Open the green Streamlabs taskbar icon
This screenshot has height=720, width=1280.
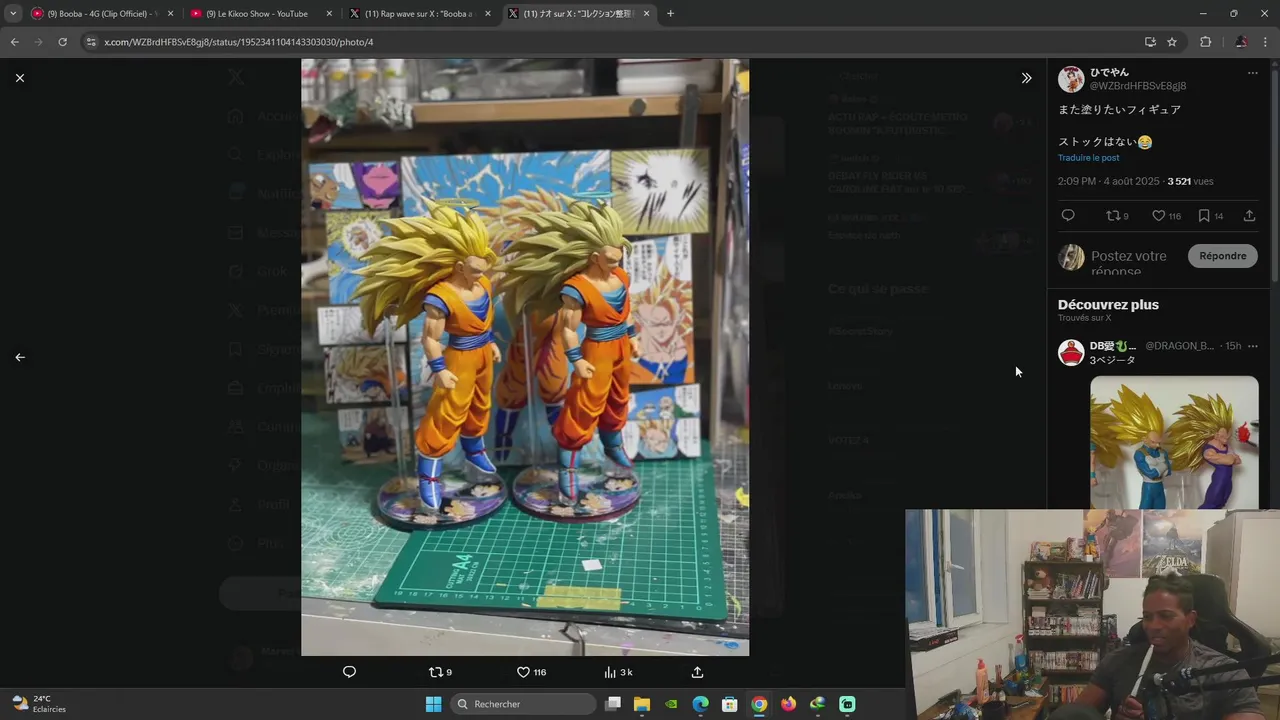click(847, 704)
